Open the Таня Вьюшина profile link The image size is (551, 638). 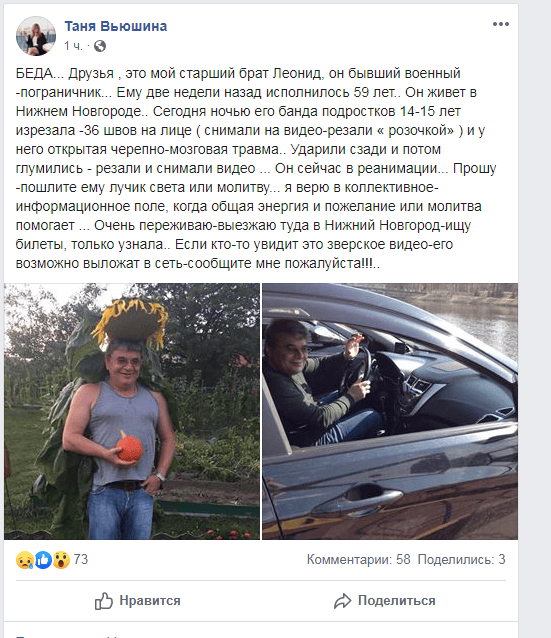(x=116, y=26)
